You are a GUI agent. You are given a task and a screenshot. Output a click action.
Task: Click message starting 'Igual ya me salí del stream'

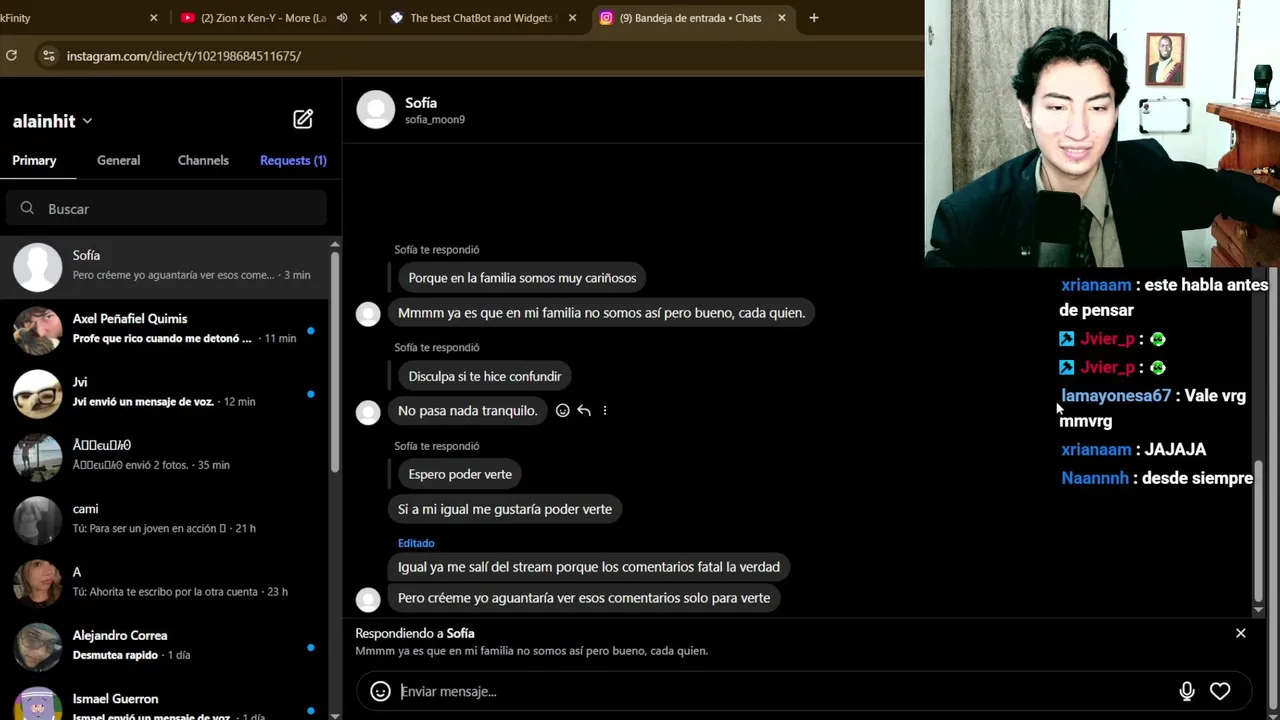click(x=589, y=567)
